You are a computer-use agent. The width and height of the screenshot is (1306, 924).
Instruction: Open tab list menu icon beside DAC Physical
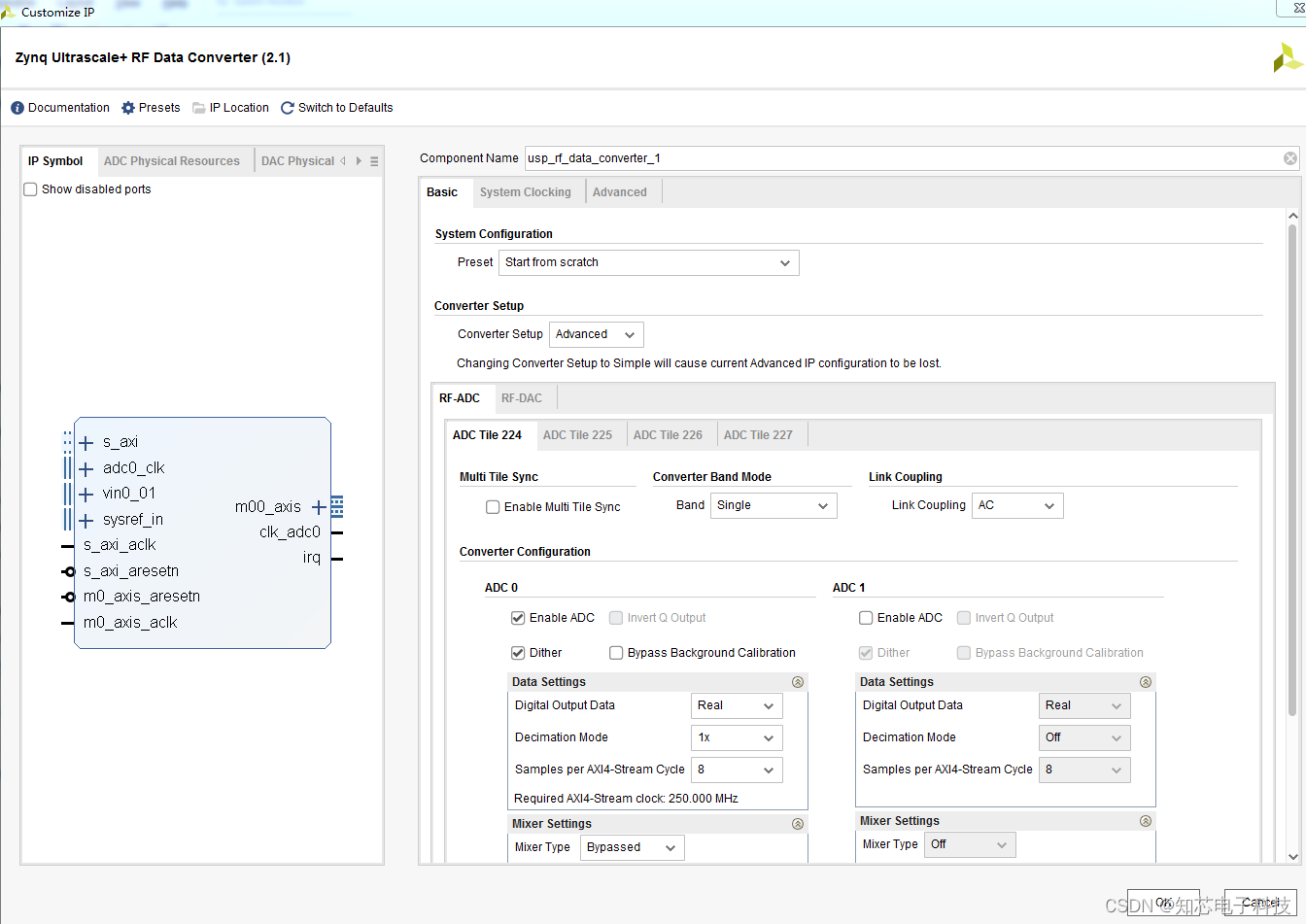click(x=374, y=161)
